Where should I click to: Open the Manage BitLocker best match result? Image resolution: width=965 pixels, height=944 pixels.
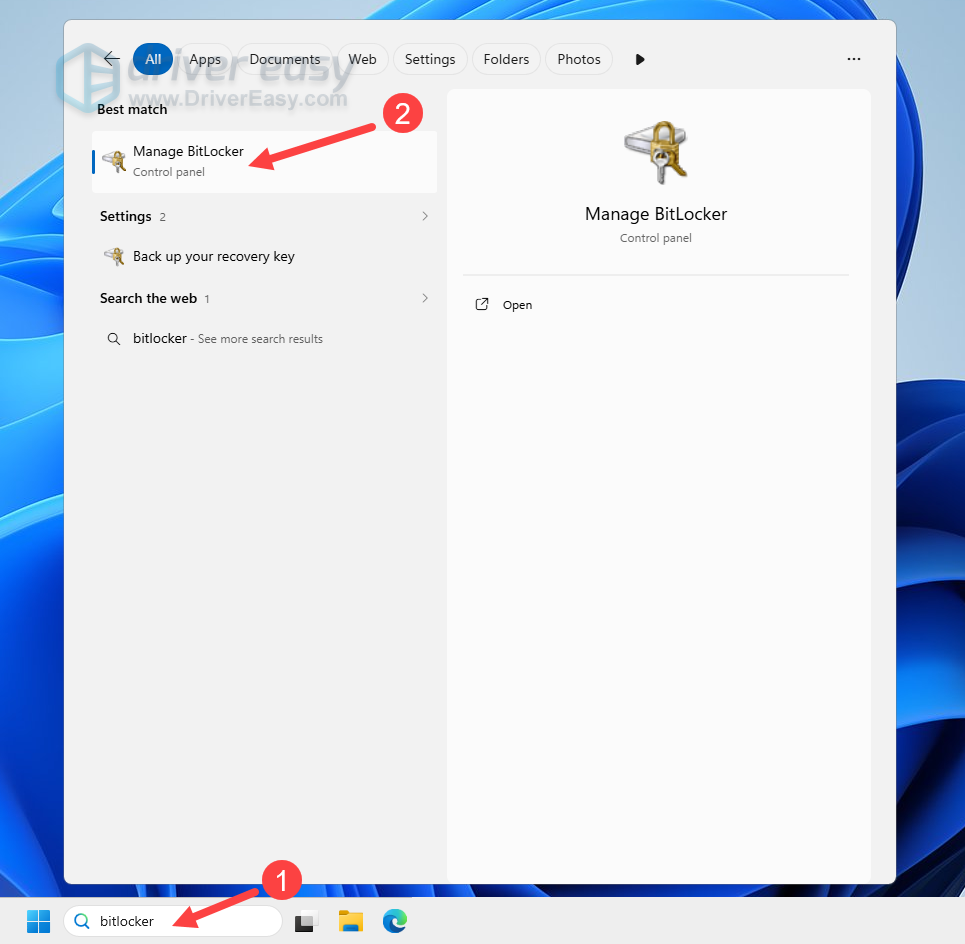265,161
